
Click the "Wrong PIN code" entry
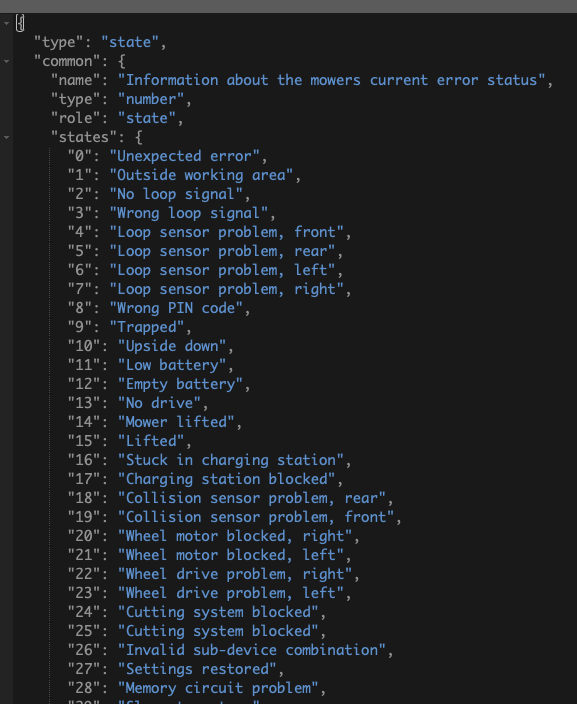point(176,308)
